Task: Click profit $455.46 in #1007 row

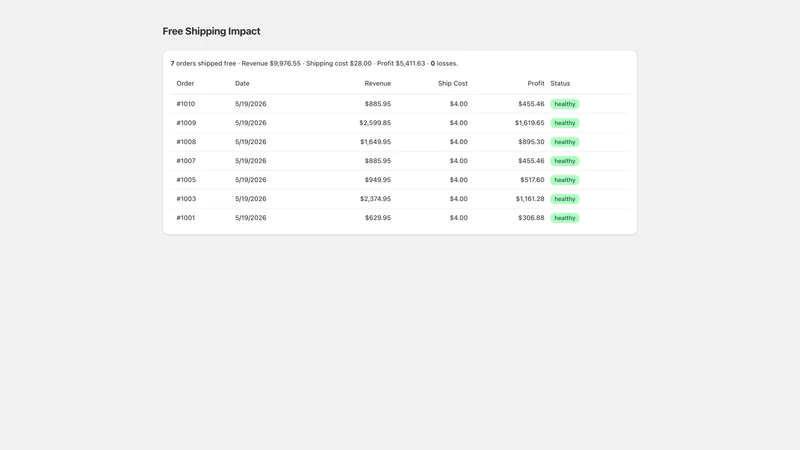Action: coord(531,161)
